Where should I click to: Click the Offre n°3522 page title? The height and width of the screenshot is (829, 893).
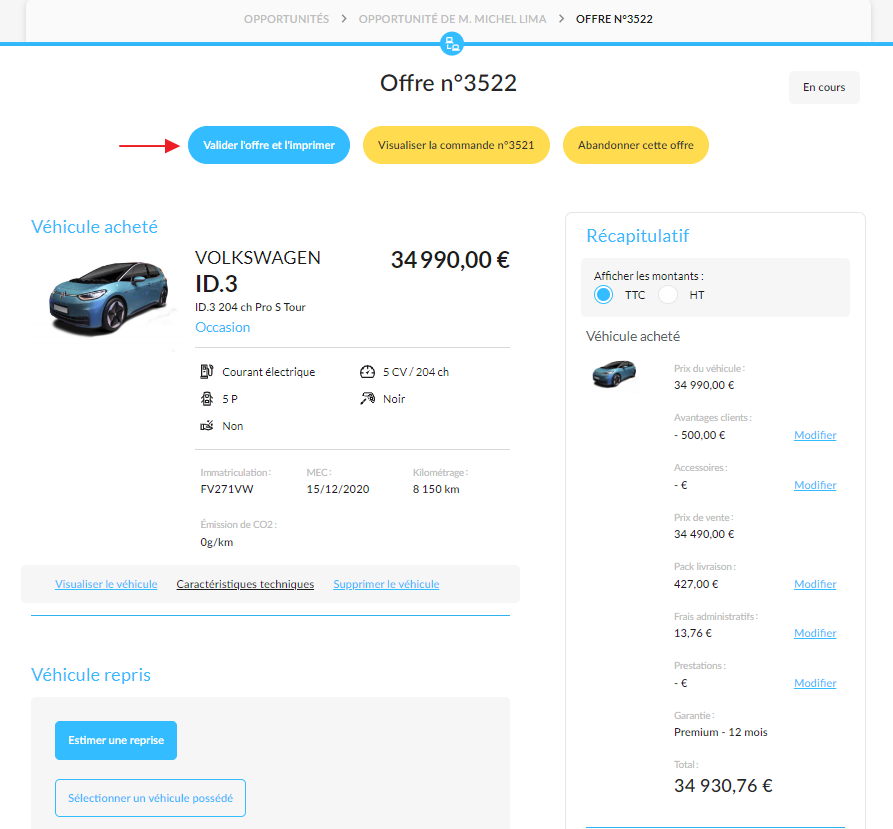click(448, 83)
